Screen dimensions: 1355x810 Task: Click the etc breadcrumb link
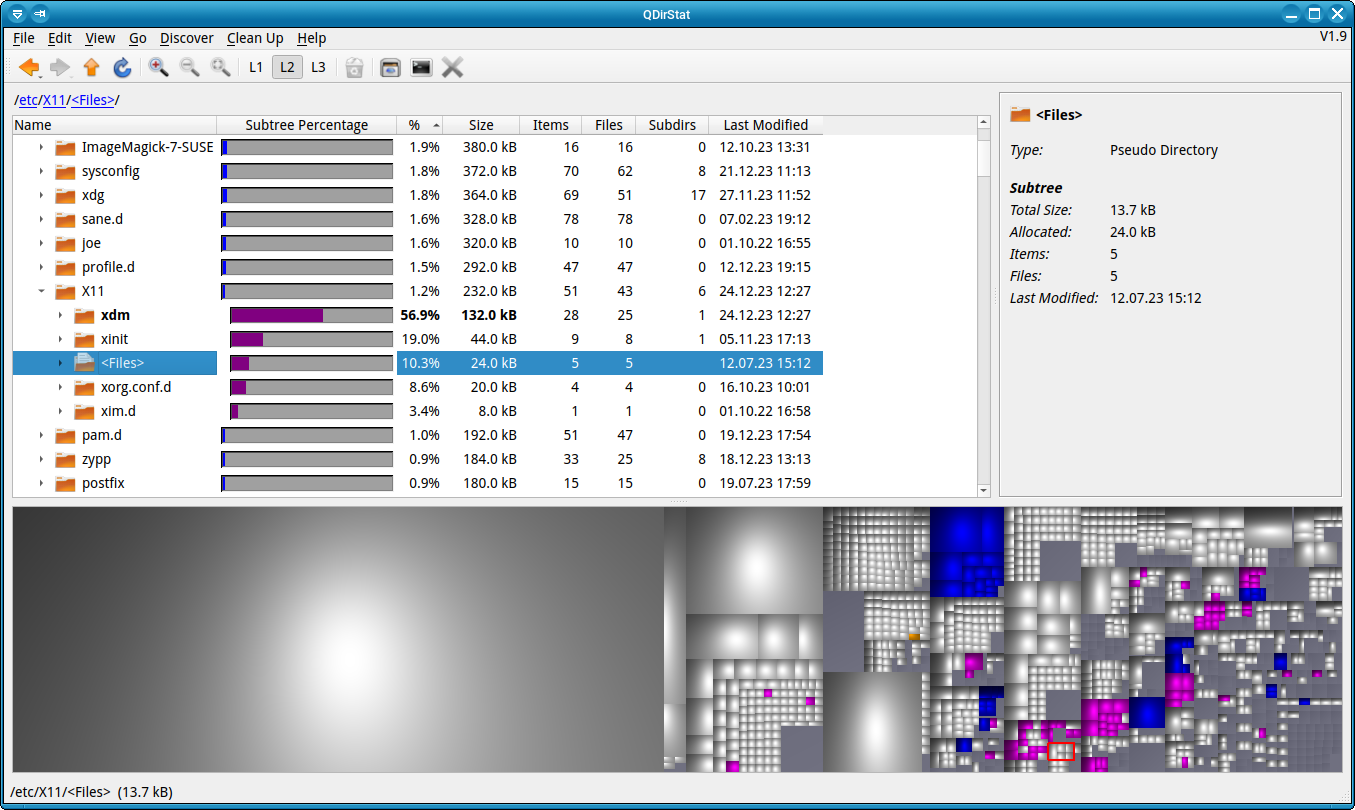pos(28,100)
